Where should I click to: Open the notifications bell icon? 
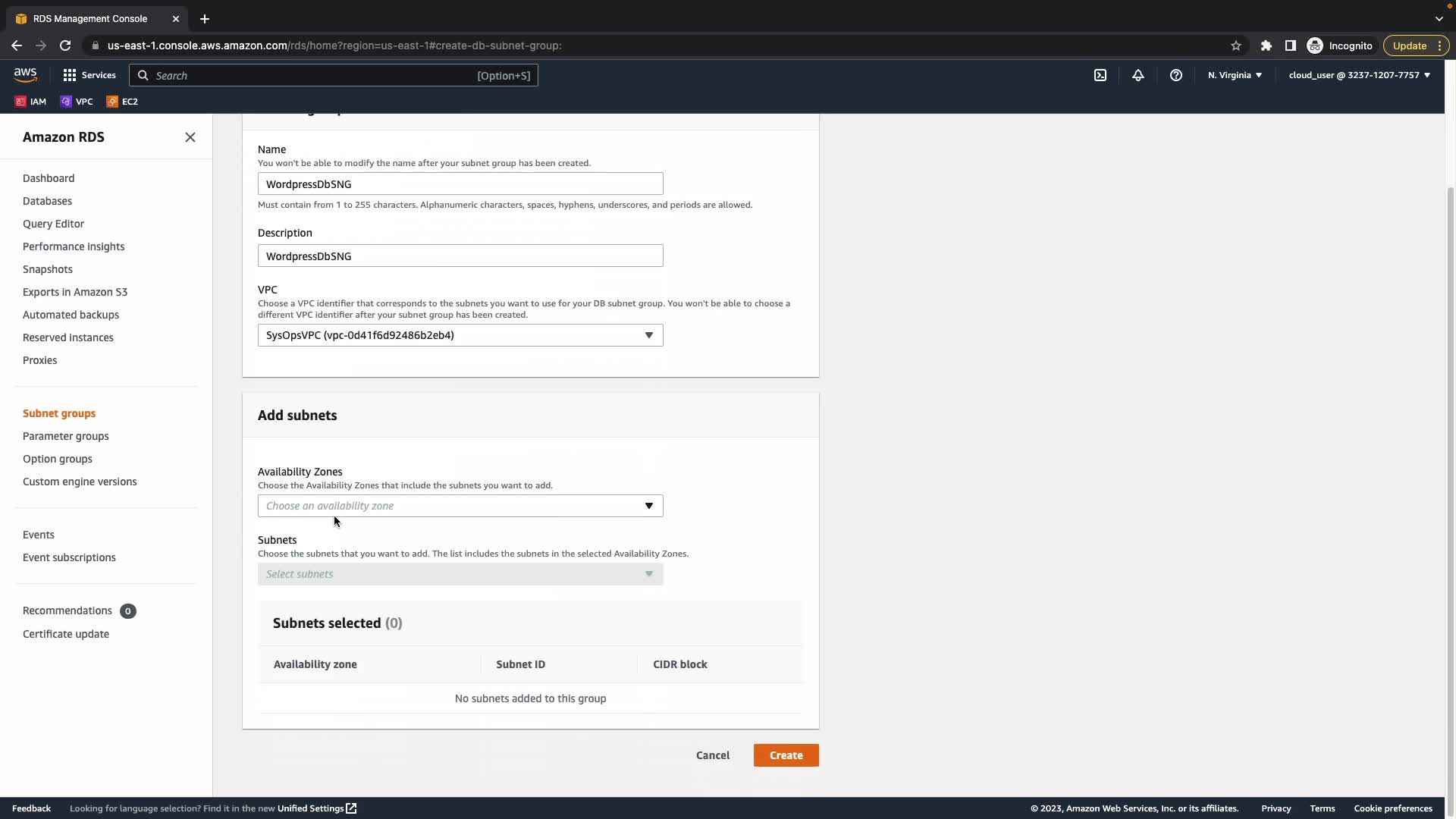(1138, 75)
